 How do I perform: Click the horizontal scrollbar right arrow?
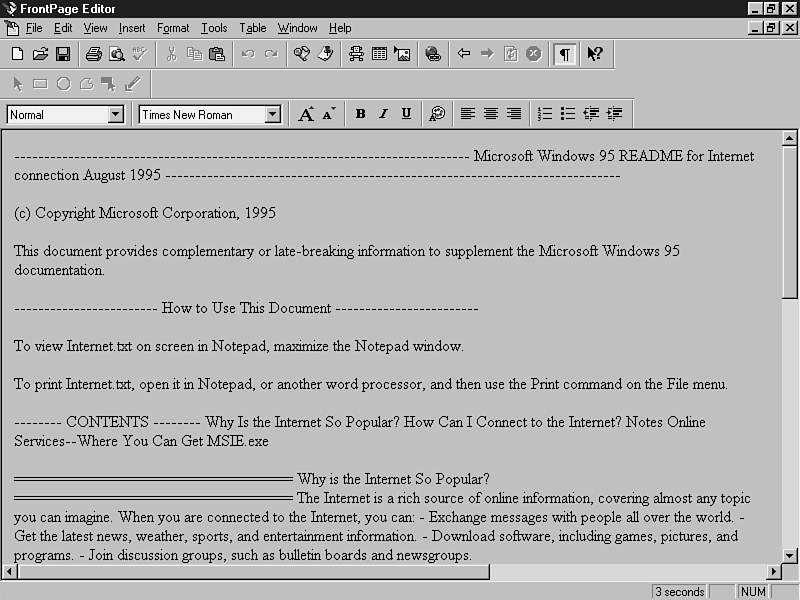point(774,571)
